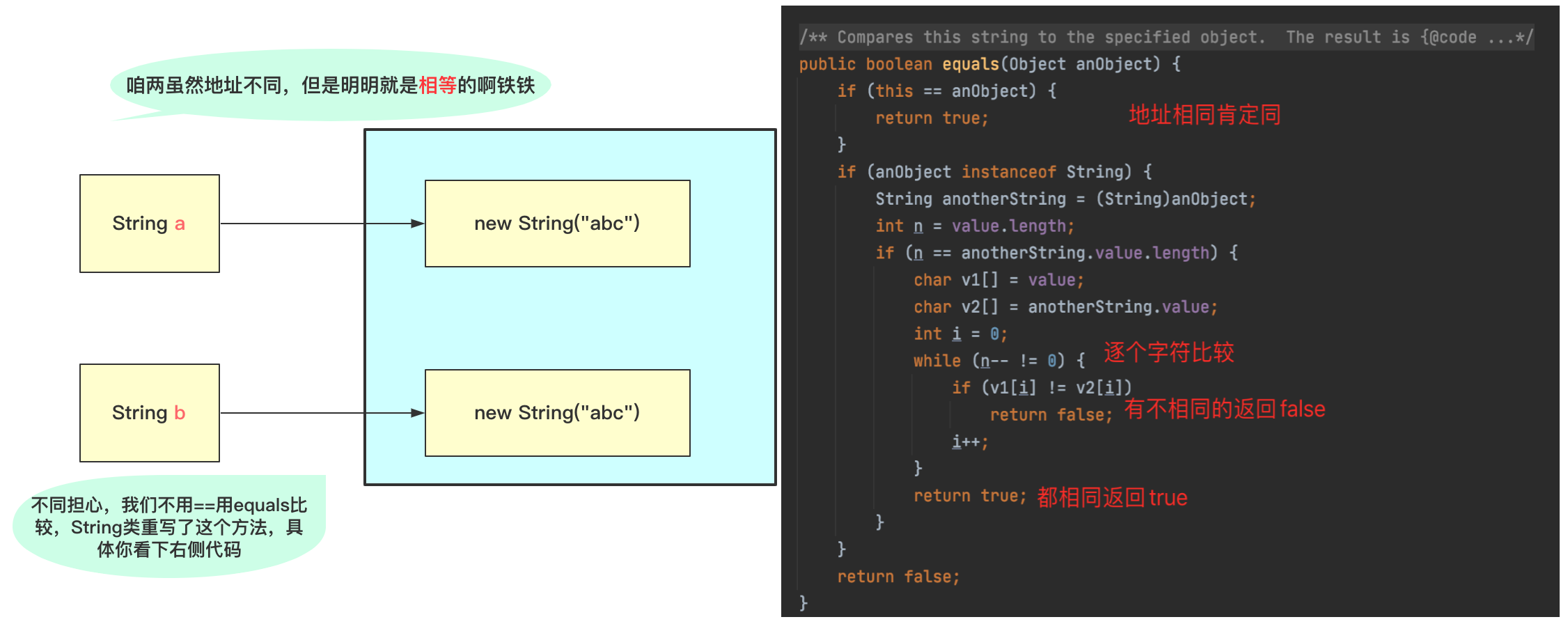Click the red annotation 都相同返回true
The image size is (1568, 624).
click(x=1112, y=497)
